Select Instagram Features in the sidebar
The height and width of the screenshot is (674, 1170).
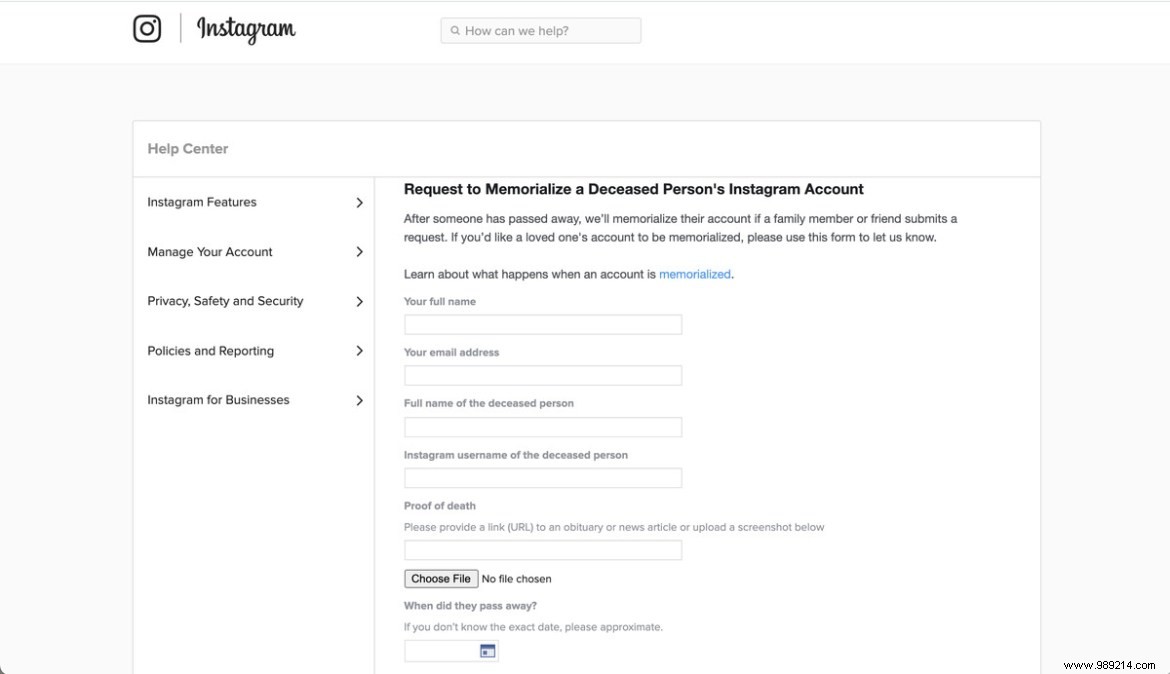(x=202, y=202)
